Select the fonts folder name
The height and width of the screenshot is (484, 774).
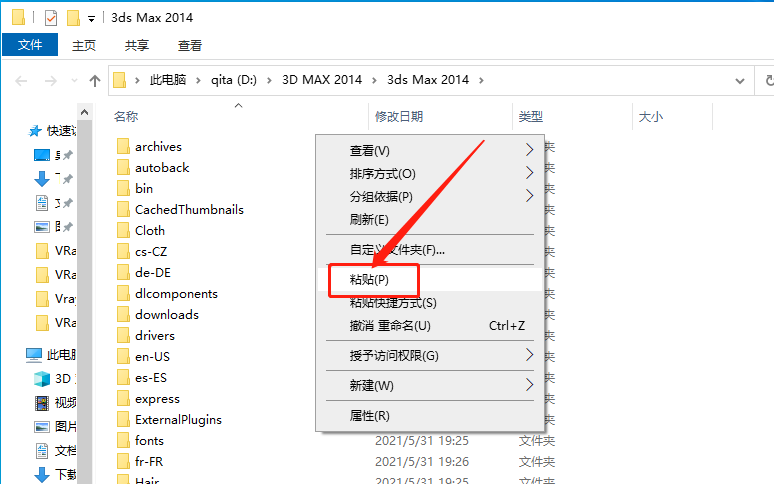coord(149,441)
